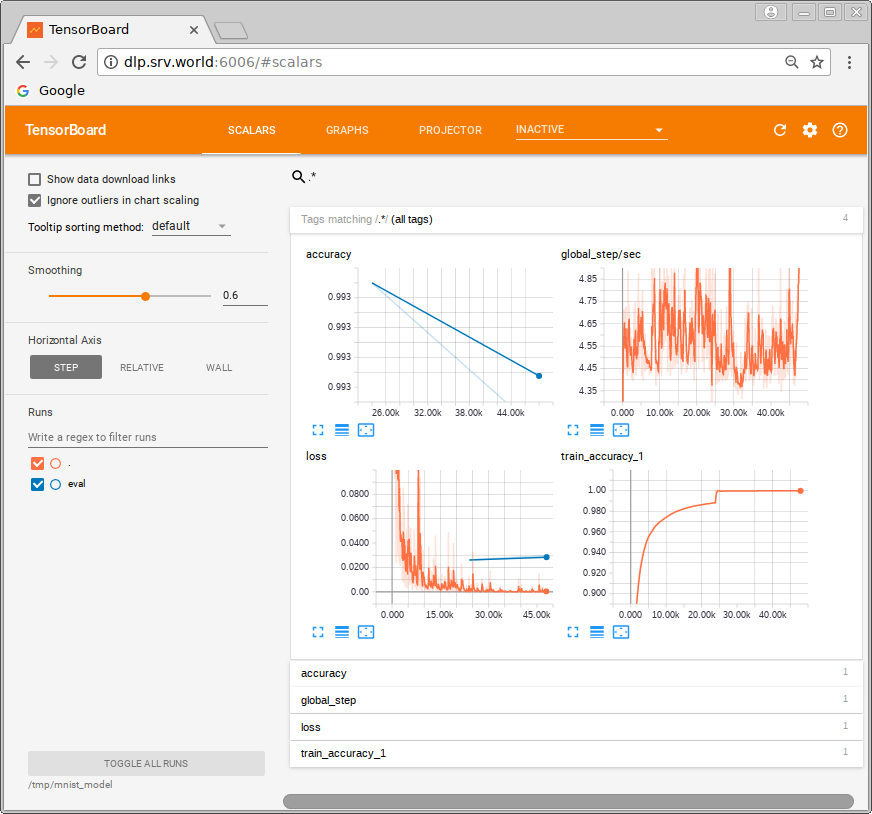Open a new browser tab
Image resolution: width=872 pixels, height=814 pixels.
point(231,31)
